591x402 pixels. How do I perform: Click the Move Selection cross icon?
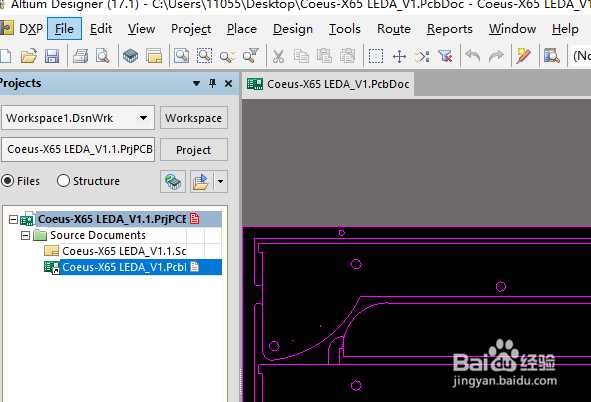[399, 56]
